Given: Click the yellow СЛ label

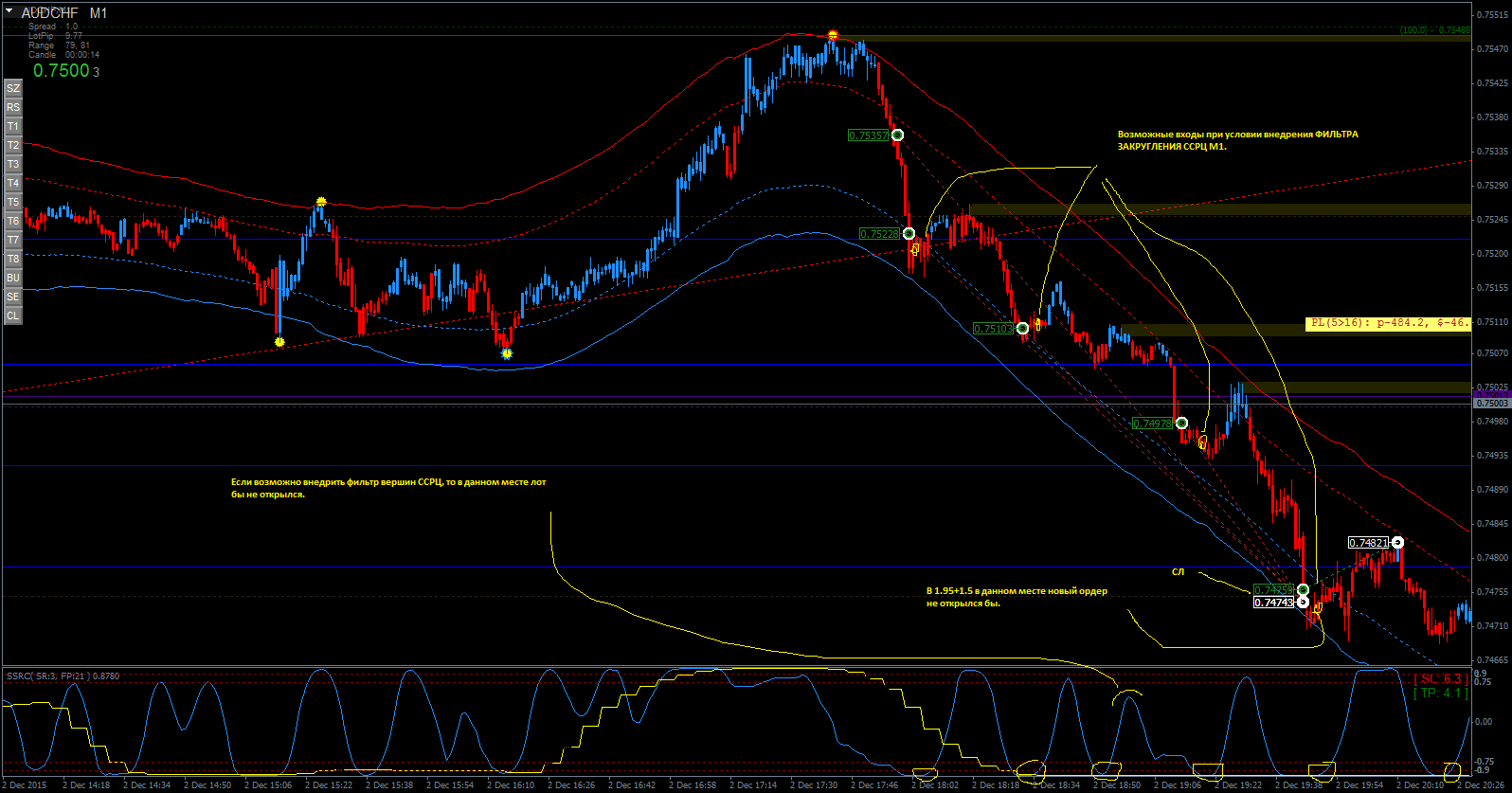Looking at the screenshot, I should point(1178,572).
